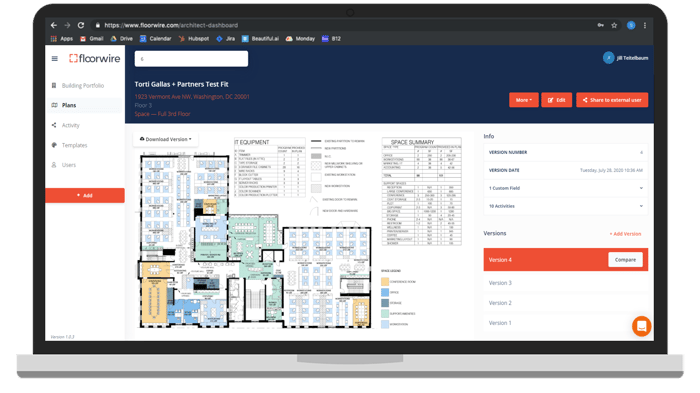Open the Jira bookmark
This screenshot has width=700, height=393.
point(225,39)
